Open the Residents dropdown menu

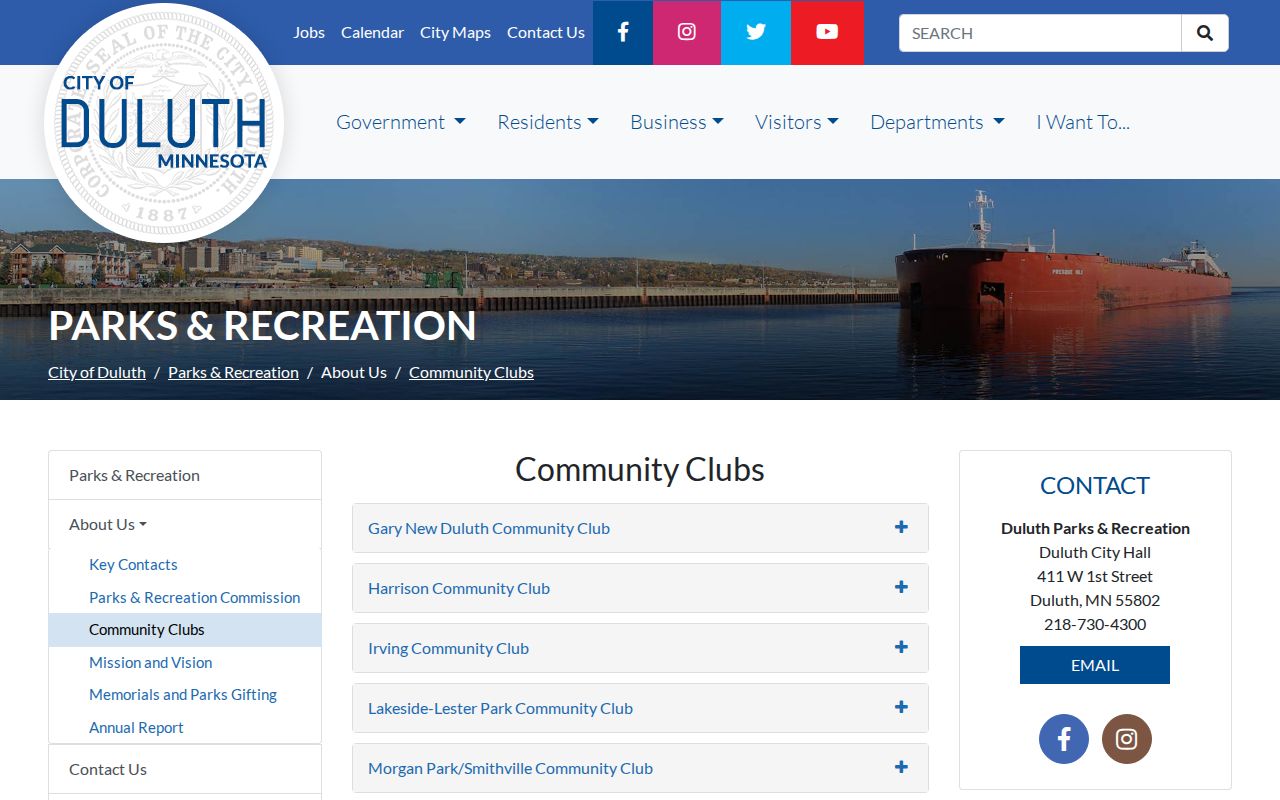point(548,122)
